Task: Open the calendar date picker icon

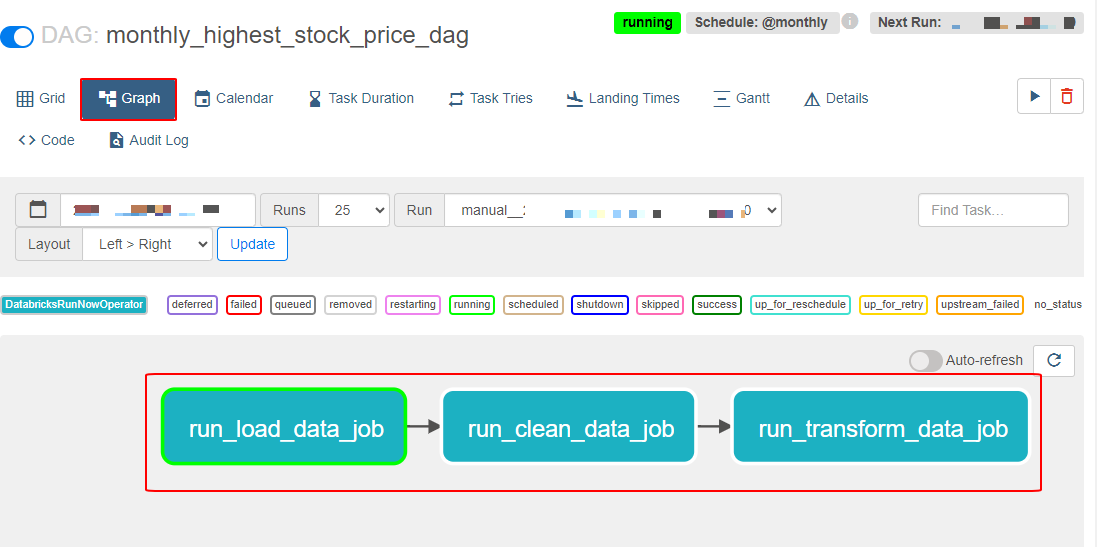Action: coord(38,210)
